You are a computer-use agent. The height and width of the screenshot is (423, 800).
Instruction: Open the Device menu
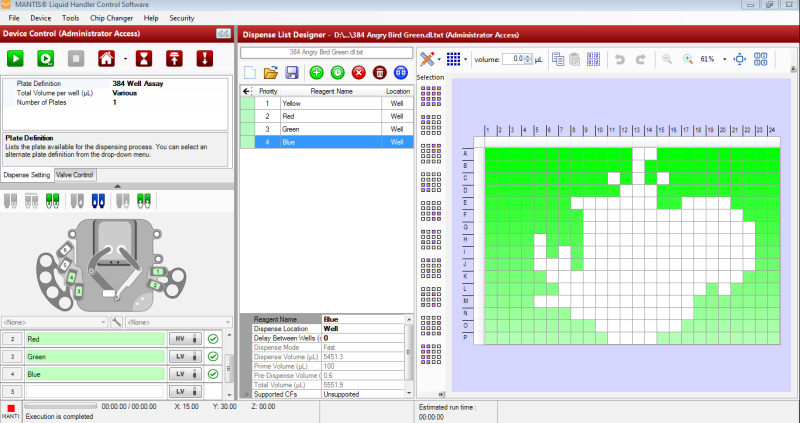pos(41,18)
